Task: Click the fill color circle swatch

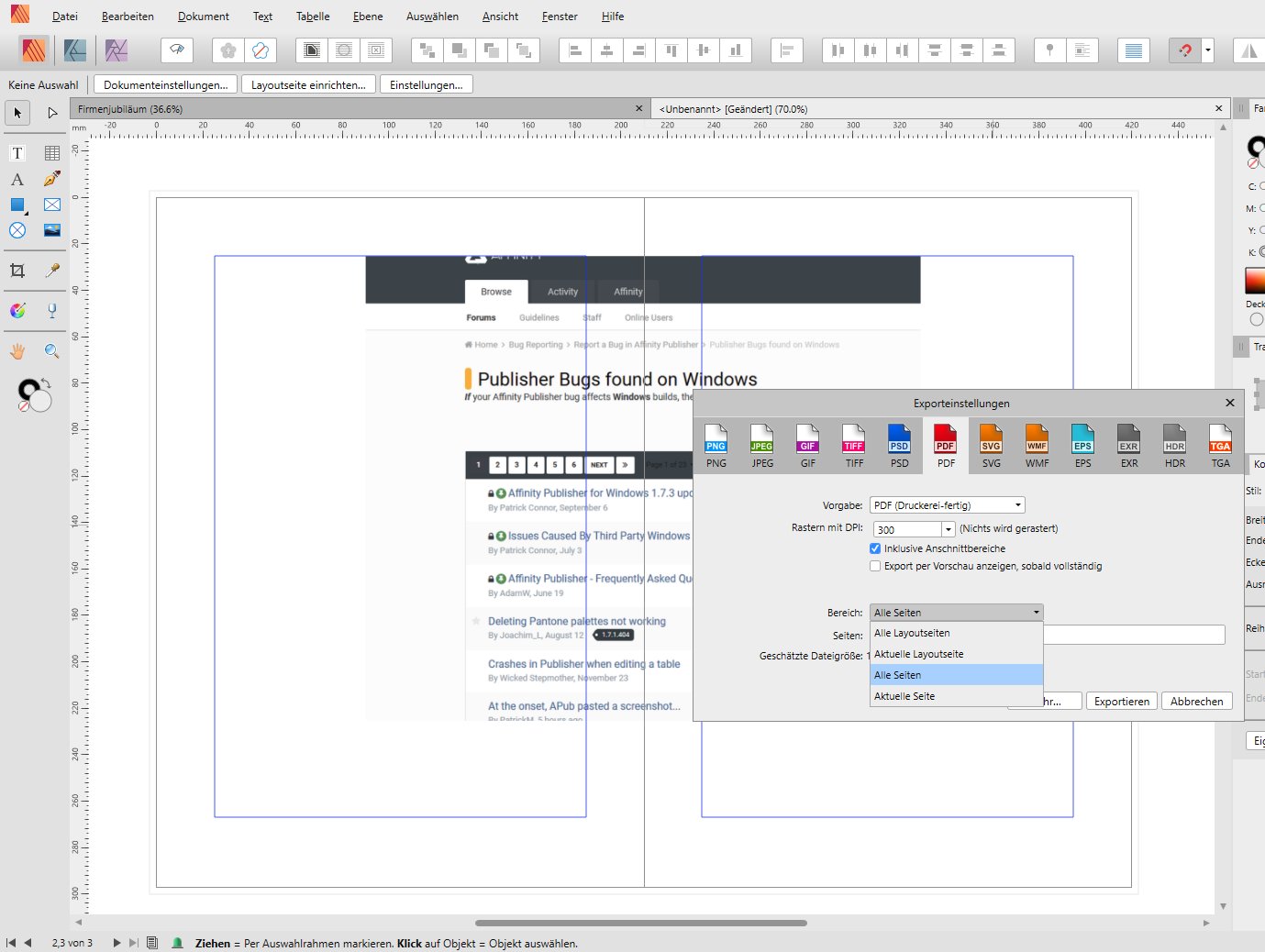Action: point(39,401)
